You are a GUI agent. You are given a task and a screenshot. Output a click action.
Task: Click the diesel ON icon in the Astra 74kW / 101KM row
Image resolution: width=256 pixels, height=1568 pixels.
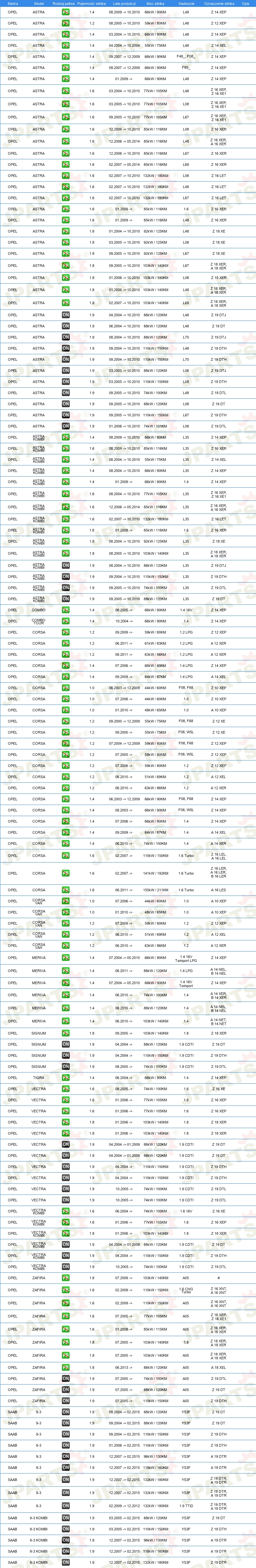[66, 426]
